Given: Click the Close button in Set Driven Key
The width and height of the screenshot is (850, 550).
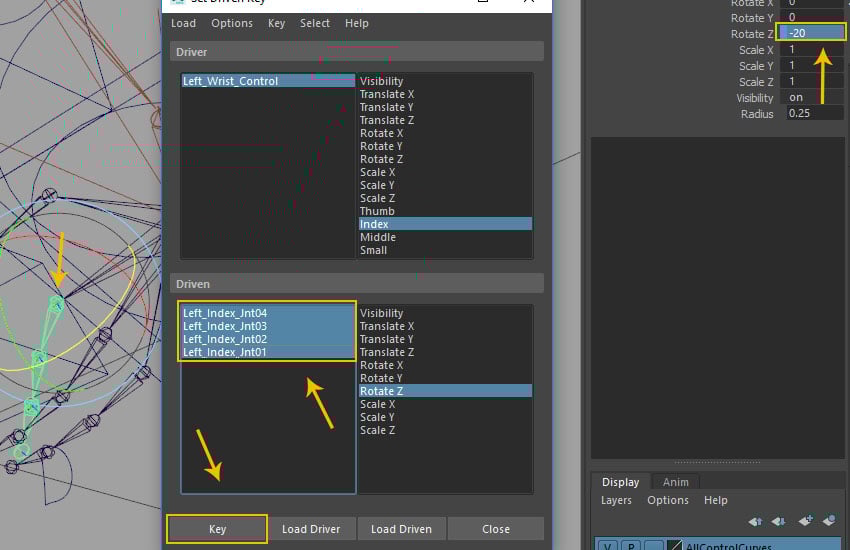Looking at the screenshot, I should (496, 529).
